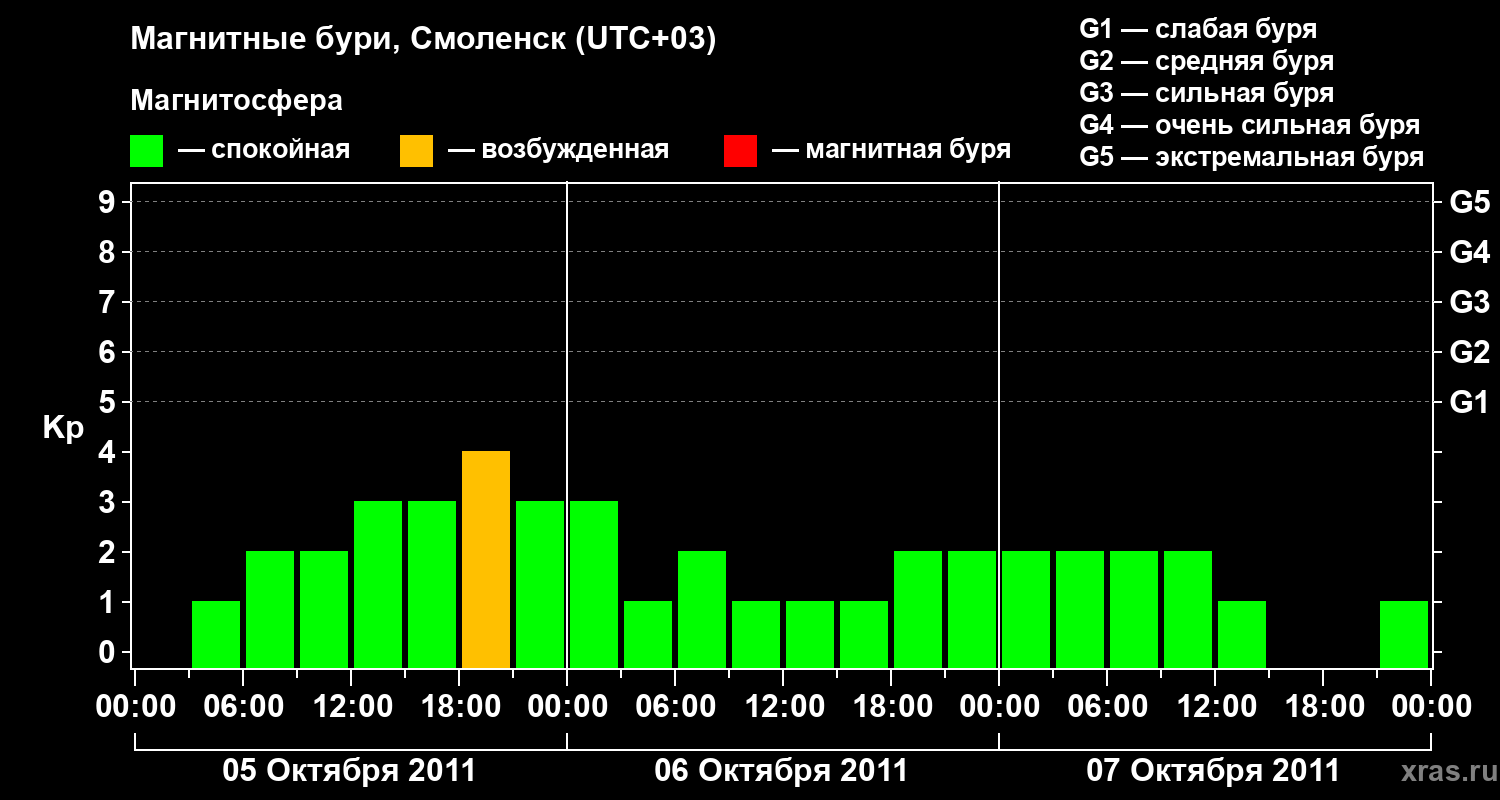
Task: Click the '— магнитная буря' legend label
Action: coord(891,150)
